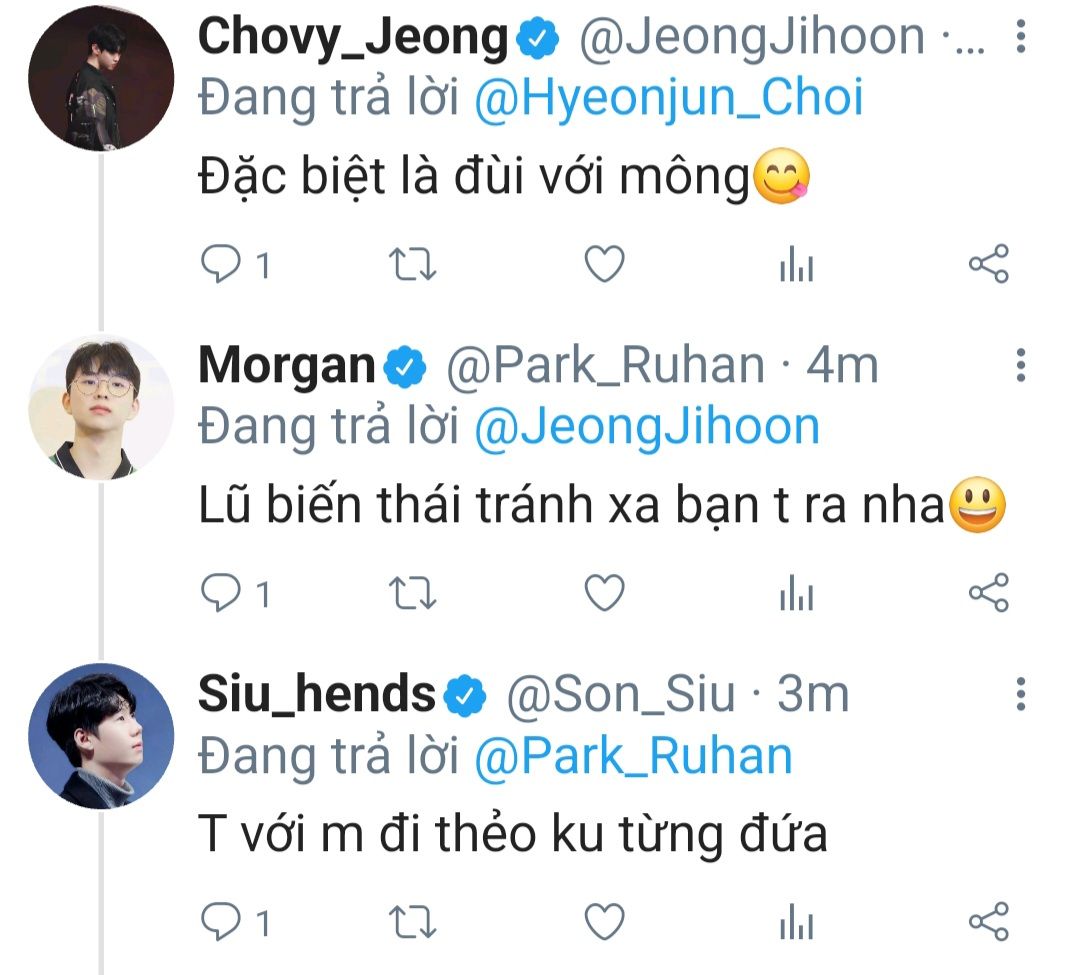Open more options for Morgan's tweet
1080x975 pixels.
pyautogui.click(x=1020, y=366)
